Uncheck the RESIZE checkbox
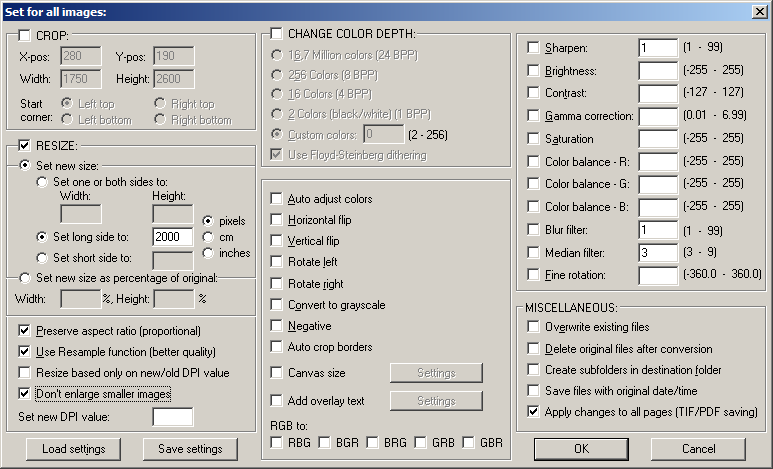773x469 pixels. pyautogui.click(x=25, y=146)
